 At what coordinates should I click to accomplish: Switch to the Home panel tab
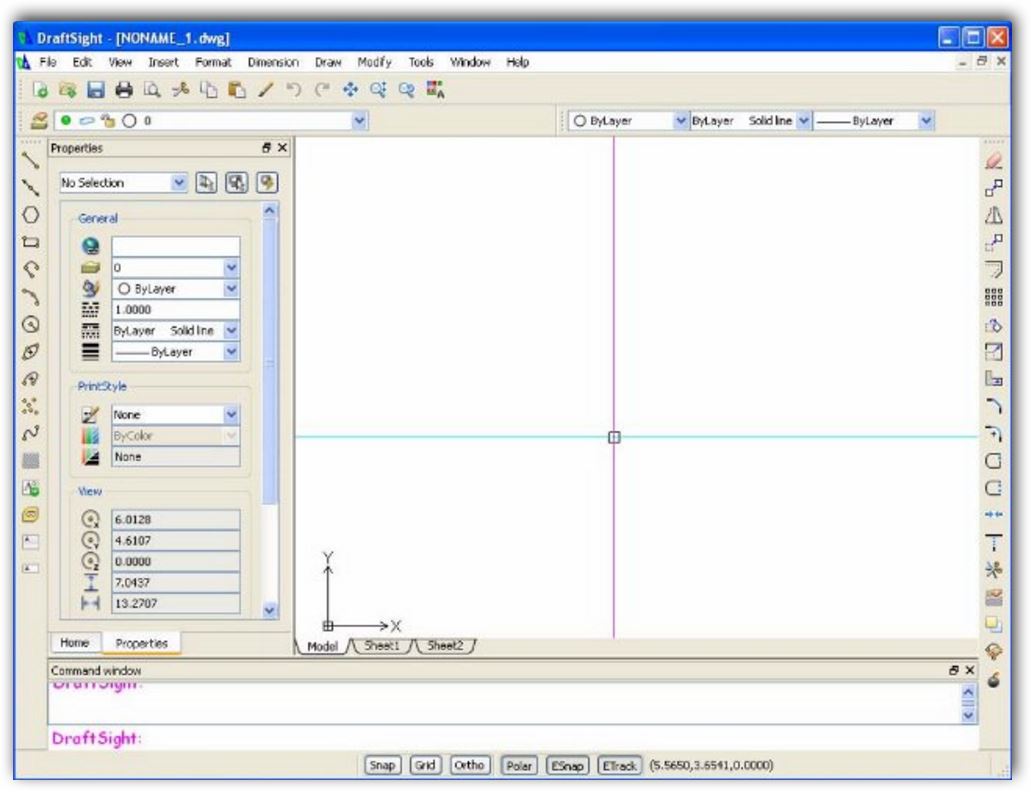pyautogui.click(x=75, y=642)
